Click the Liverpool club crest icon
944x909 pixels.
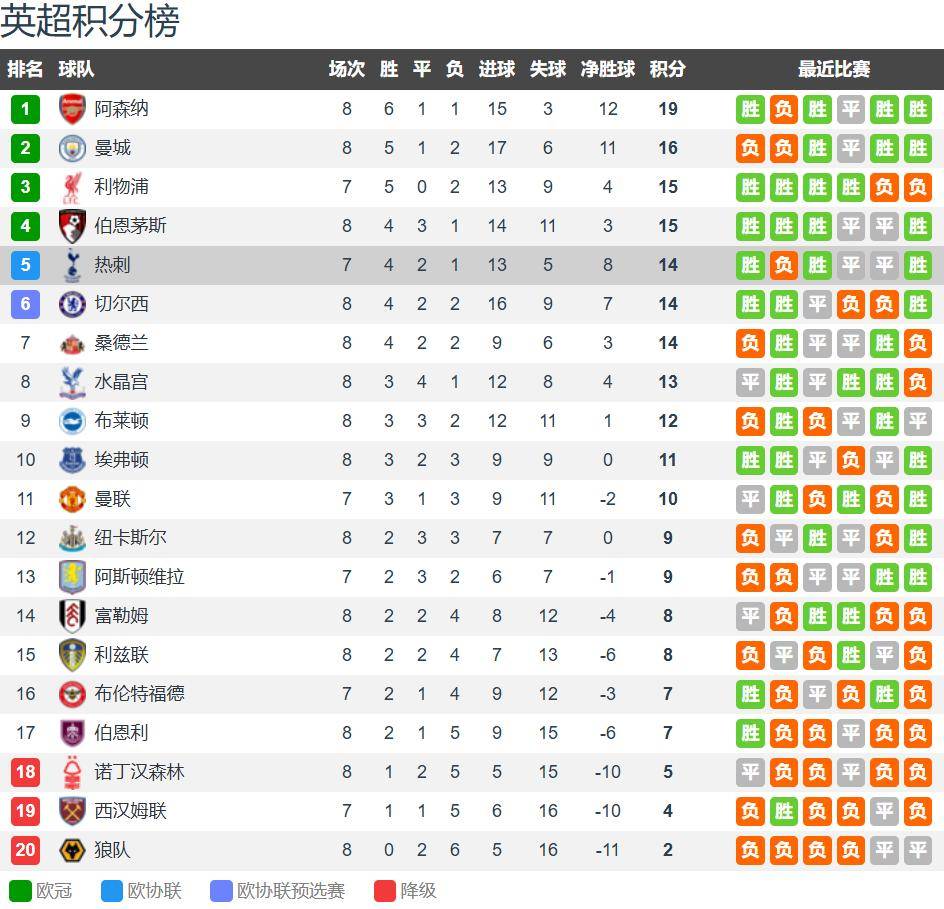[x=72, y=187]
